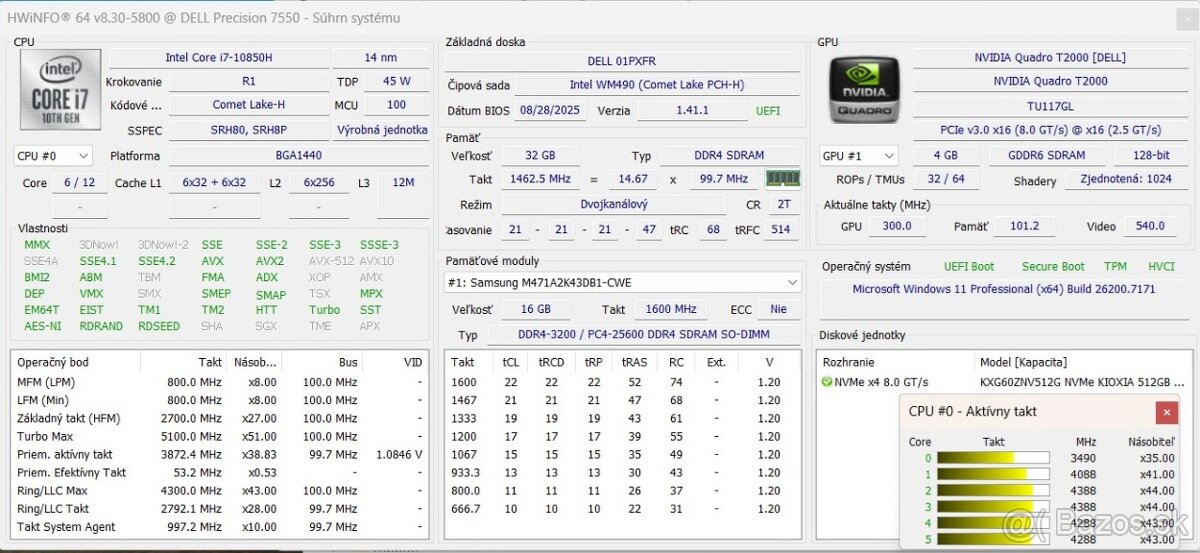This screenshot has width=1200, height=553.
Task: Select the Ring/LLC Max row
Action: [x=220, y=490]
